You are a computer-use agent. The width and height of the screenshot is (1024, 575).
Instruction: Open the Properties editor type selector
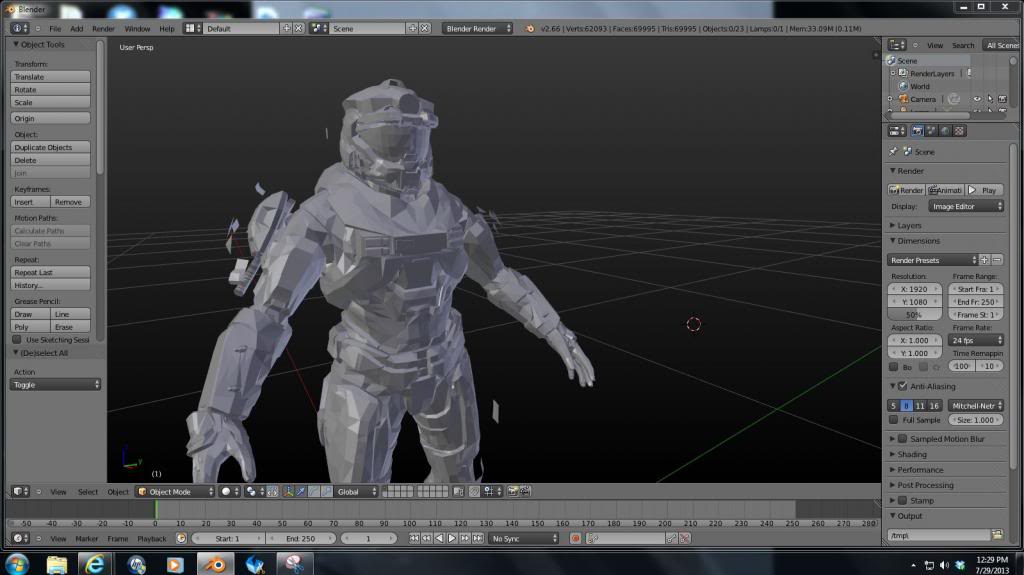(x=897, y=131)
